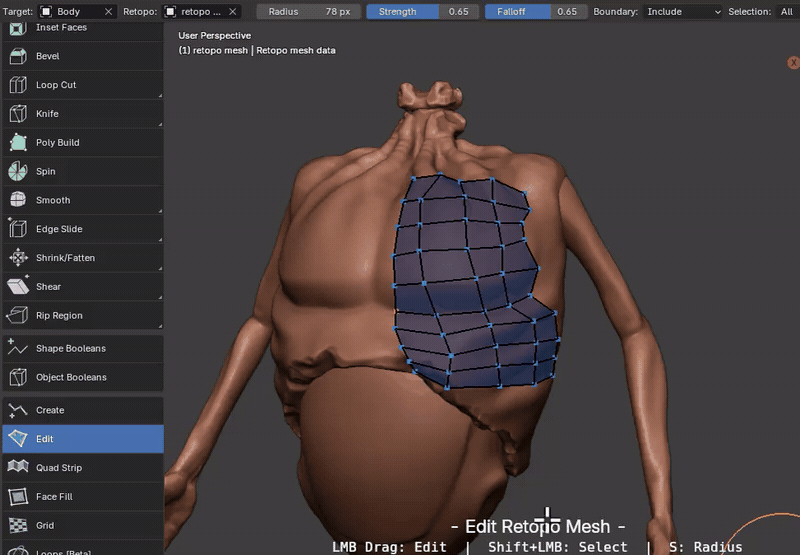Image resolution: width=800 pixels, height=555 pixels.
Task: Expand Shrink/Fatten tool options corner arrow
Action: click(160, 268)
